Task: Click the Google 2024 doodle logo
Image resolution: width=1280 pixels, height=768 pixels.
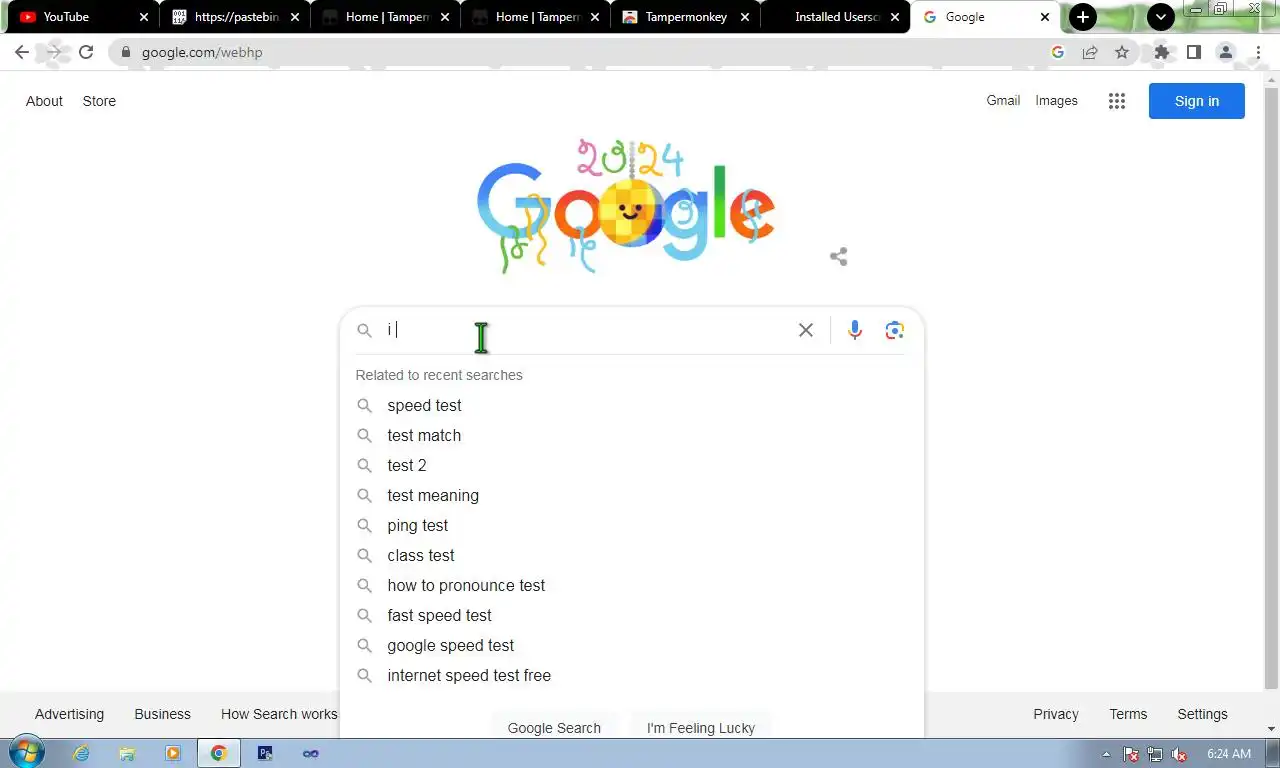Action: tap(626, 206)
